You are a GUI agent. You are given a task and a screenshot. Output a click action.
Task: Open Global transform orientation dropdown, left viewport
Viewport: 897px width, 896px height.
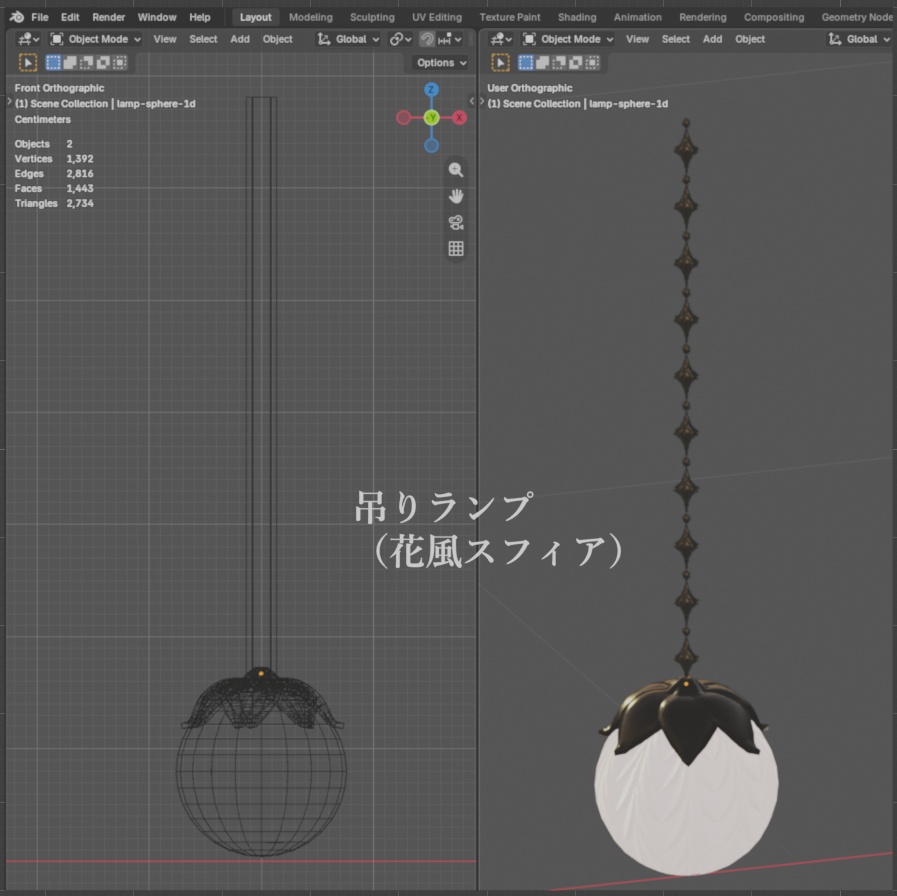coord(348,39)
